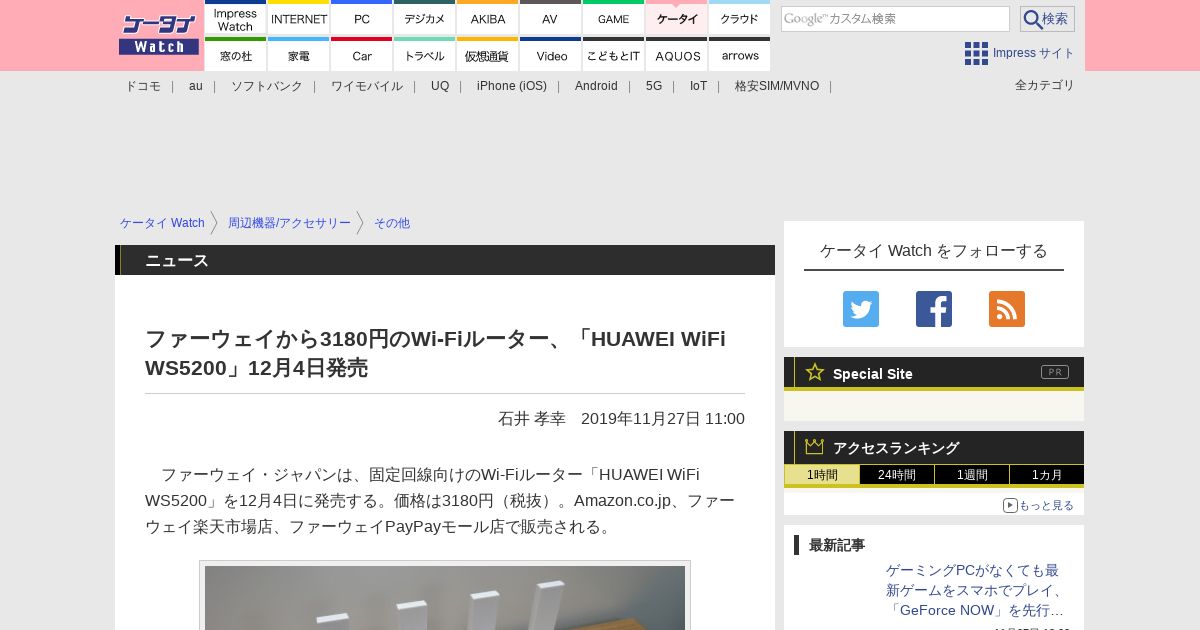Click the ケータイ Watch site logo

pos(159,35)
